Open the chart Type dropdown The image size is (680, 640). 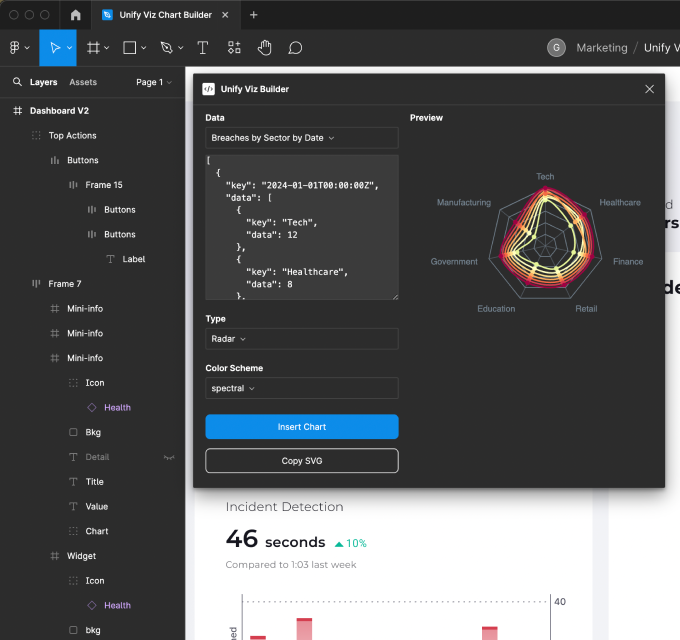point(301,339)
